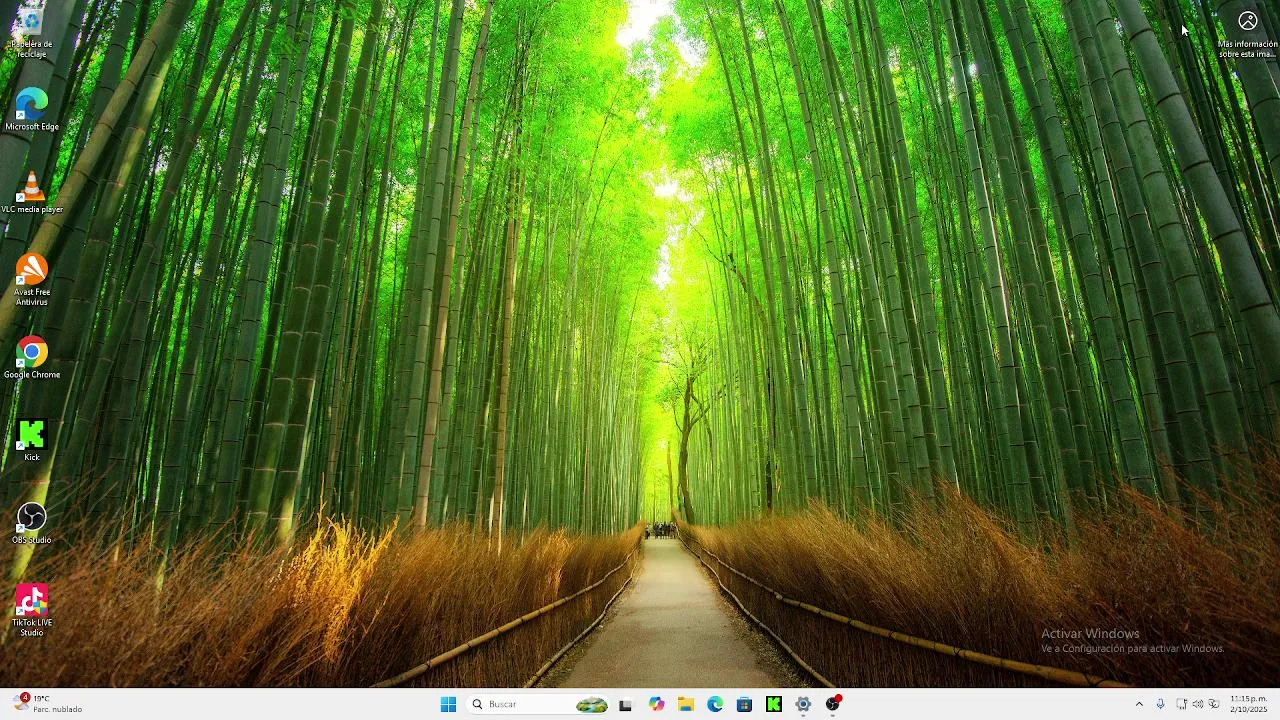This screenshot has width=1280, height=720.
Task: Open the Papelera de reciclaje desktop icon
Action: tap(31, 32)
